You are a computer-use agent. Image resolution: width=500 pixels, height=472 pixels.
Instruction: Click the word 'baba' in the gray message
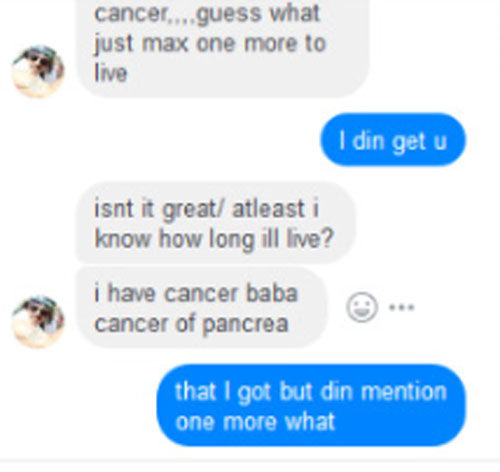tap(271, 293)
